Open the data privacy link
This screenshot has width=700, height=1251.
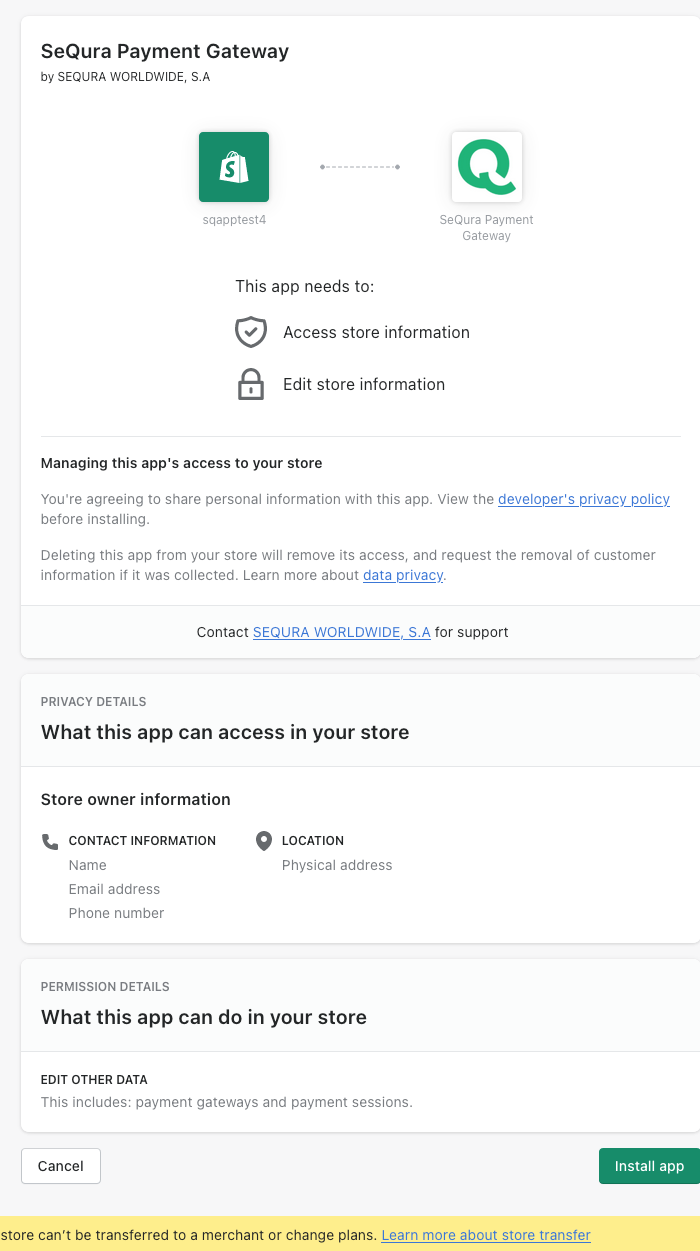click(403, 575)
